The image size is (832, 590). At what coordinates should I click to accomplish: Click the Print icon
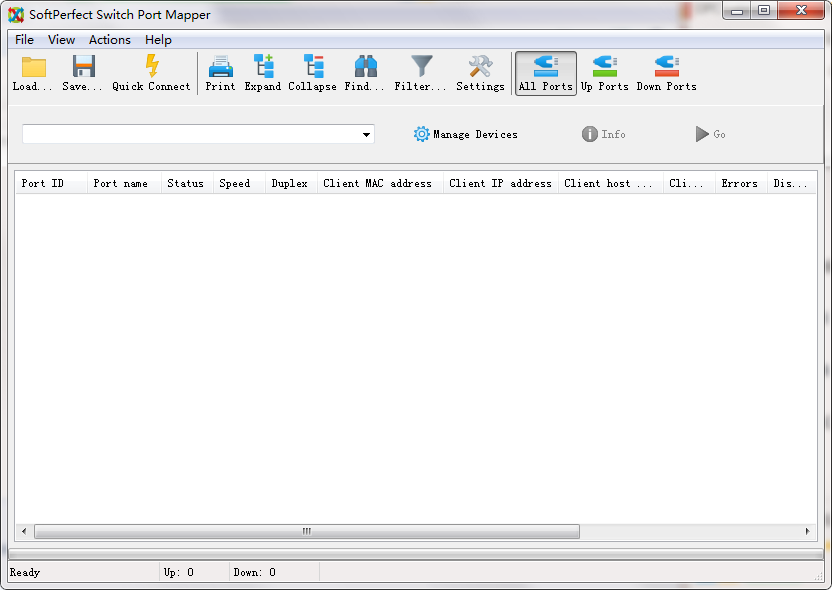pyautogui.click(x=220, y=67)
